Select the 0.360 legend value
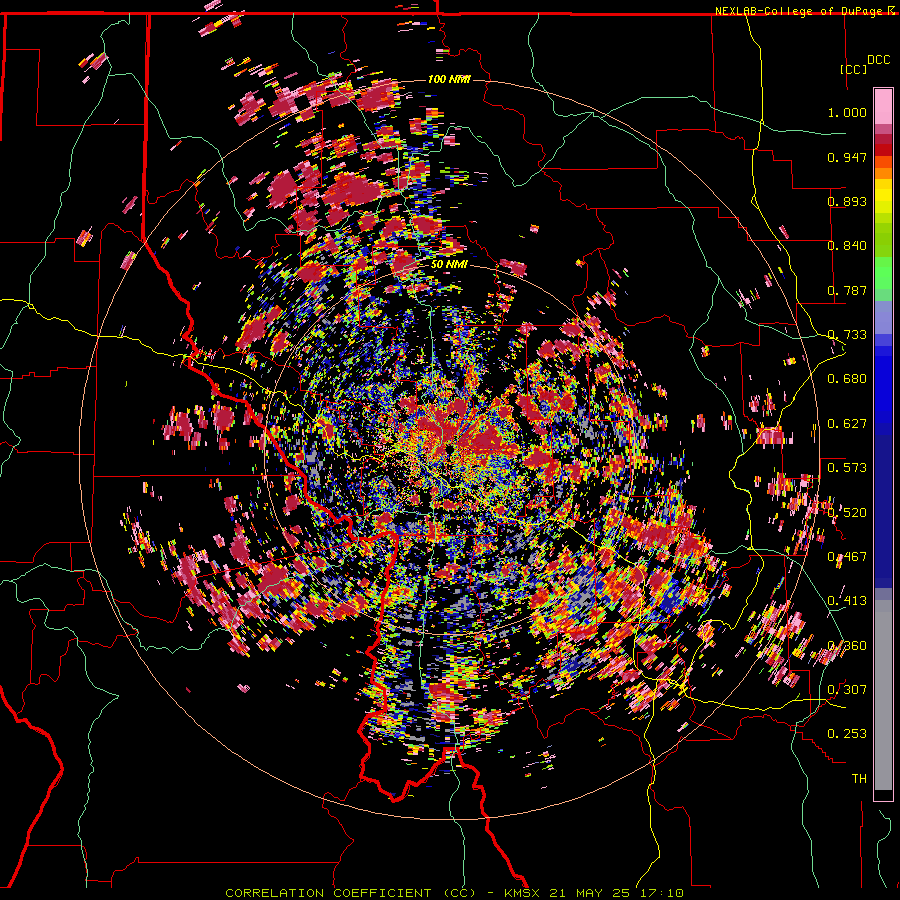This screenshot has height=900, width=900. (847, 646)
